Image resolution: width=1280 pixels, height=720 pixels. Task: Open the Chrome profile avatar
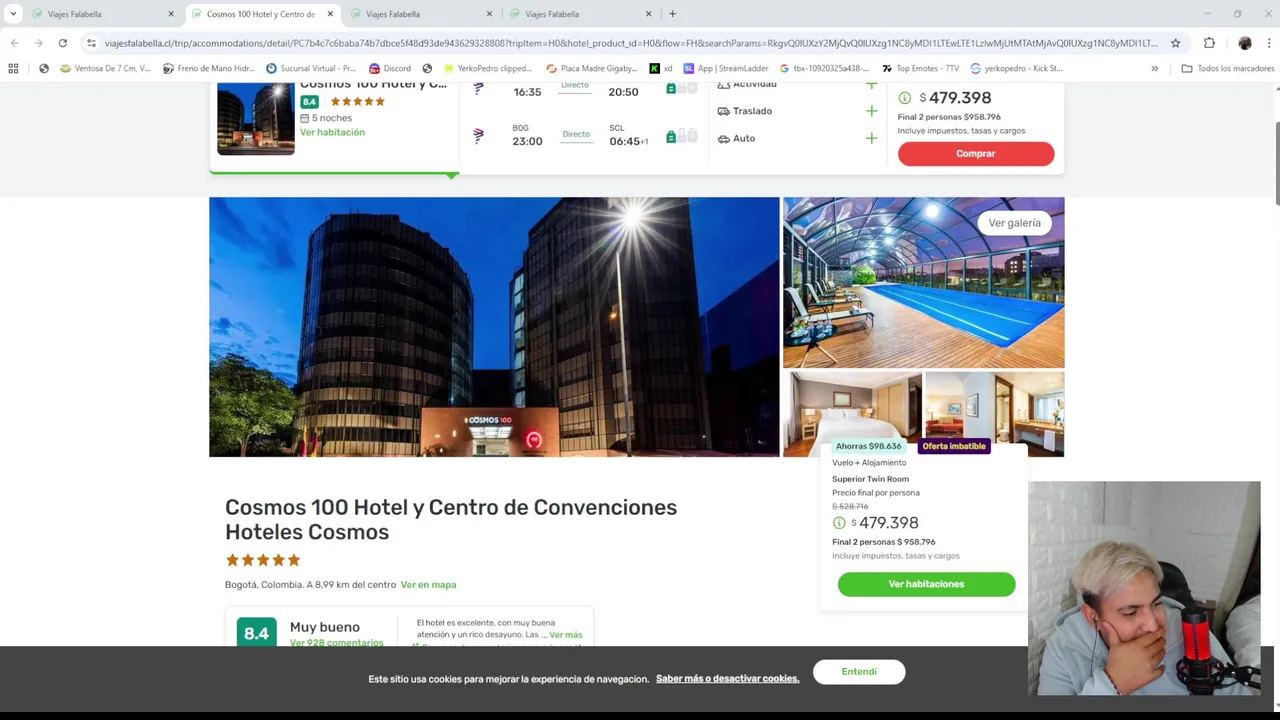(1244, 43)
